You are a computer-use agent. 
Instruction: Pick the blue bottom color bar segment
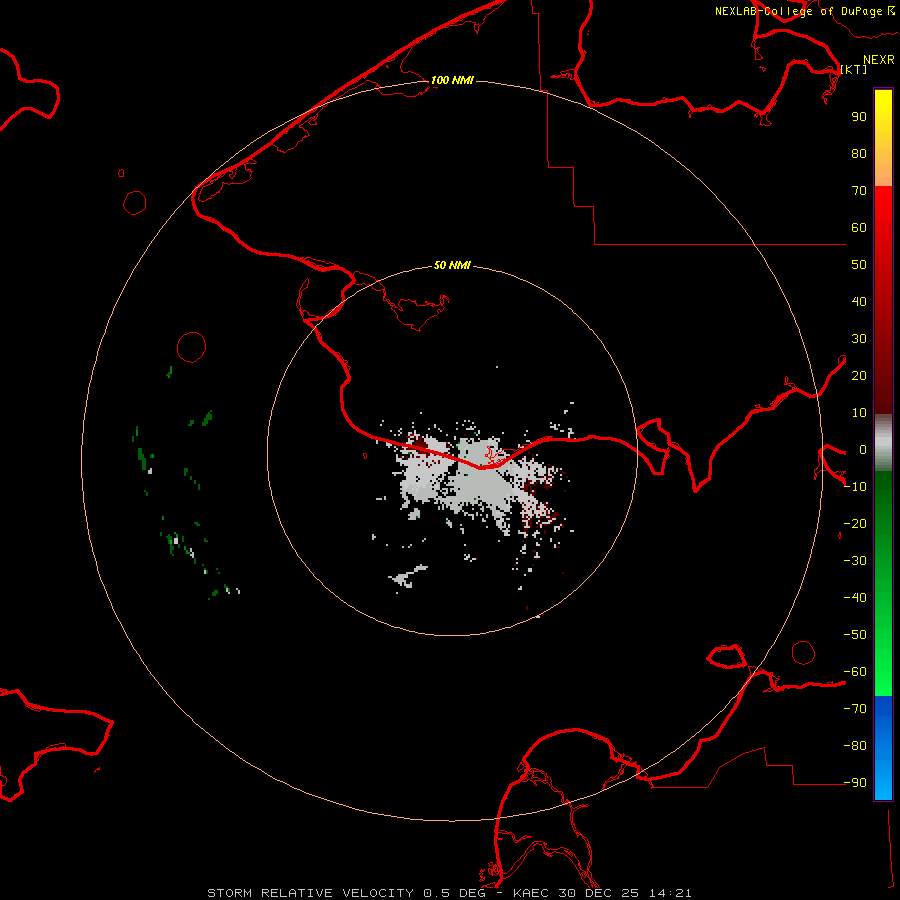(x=883, y=748)
